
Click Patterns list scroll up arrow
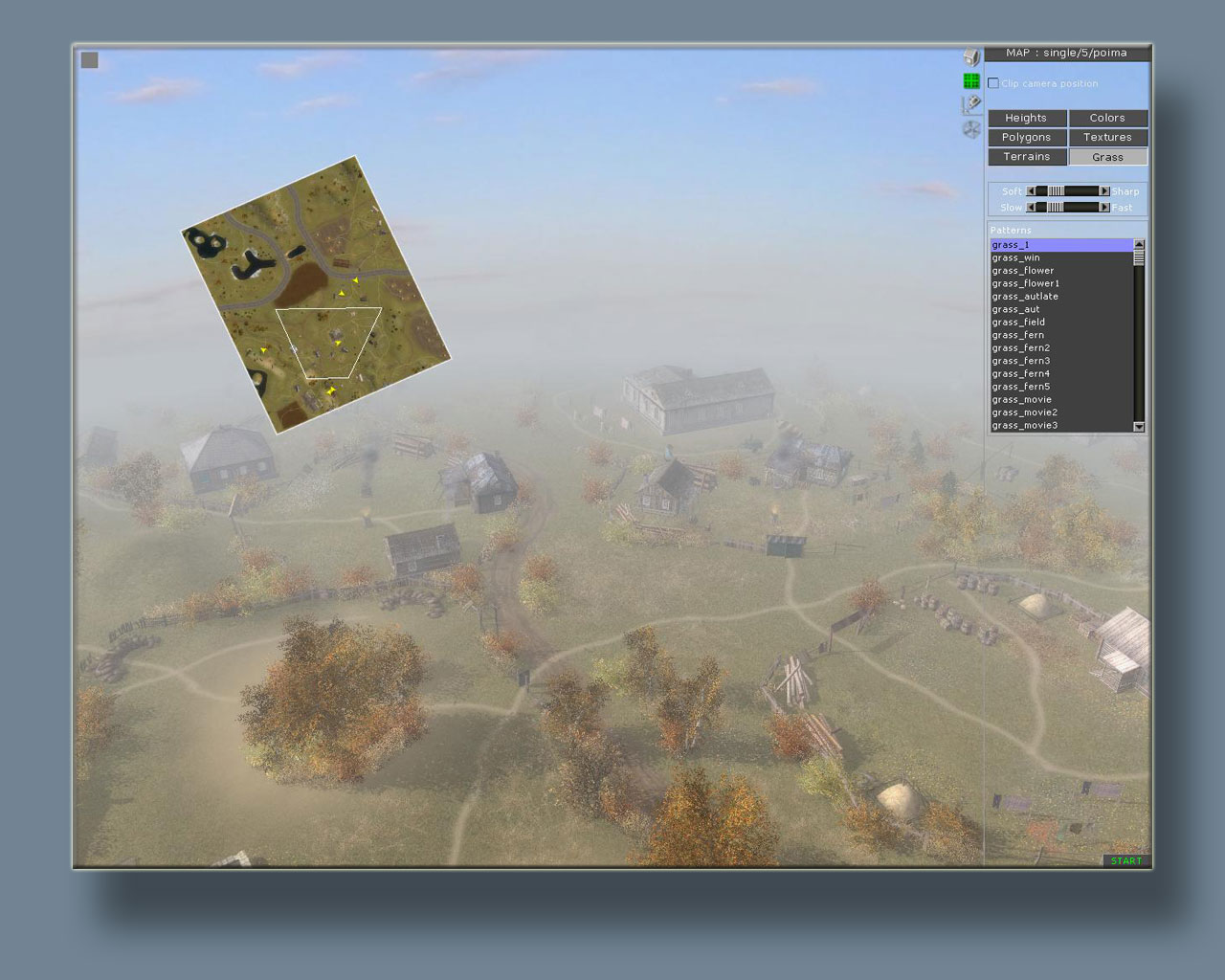tap(1139, 244)
